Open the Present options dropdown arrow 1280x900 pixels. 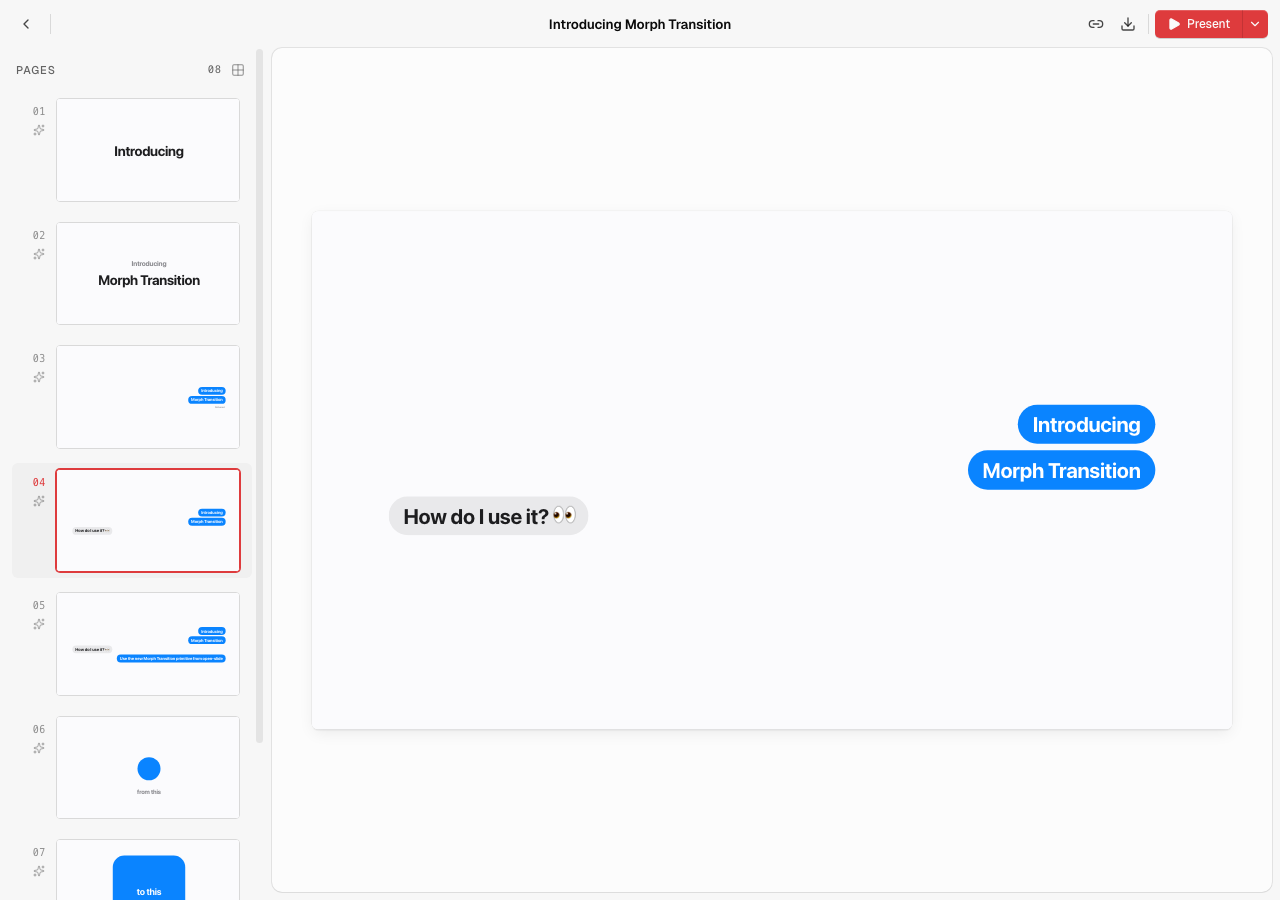(1256, 24)
